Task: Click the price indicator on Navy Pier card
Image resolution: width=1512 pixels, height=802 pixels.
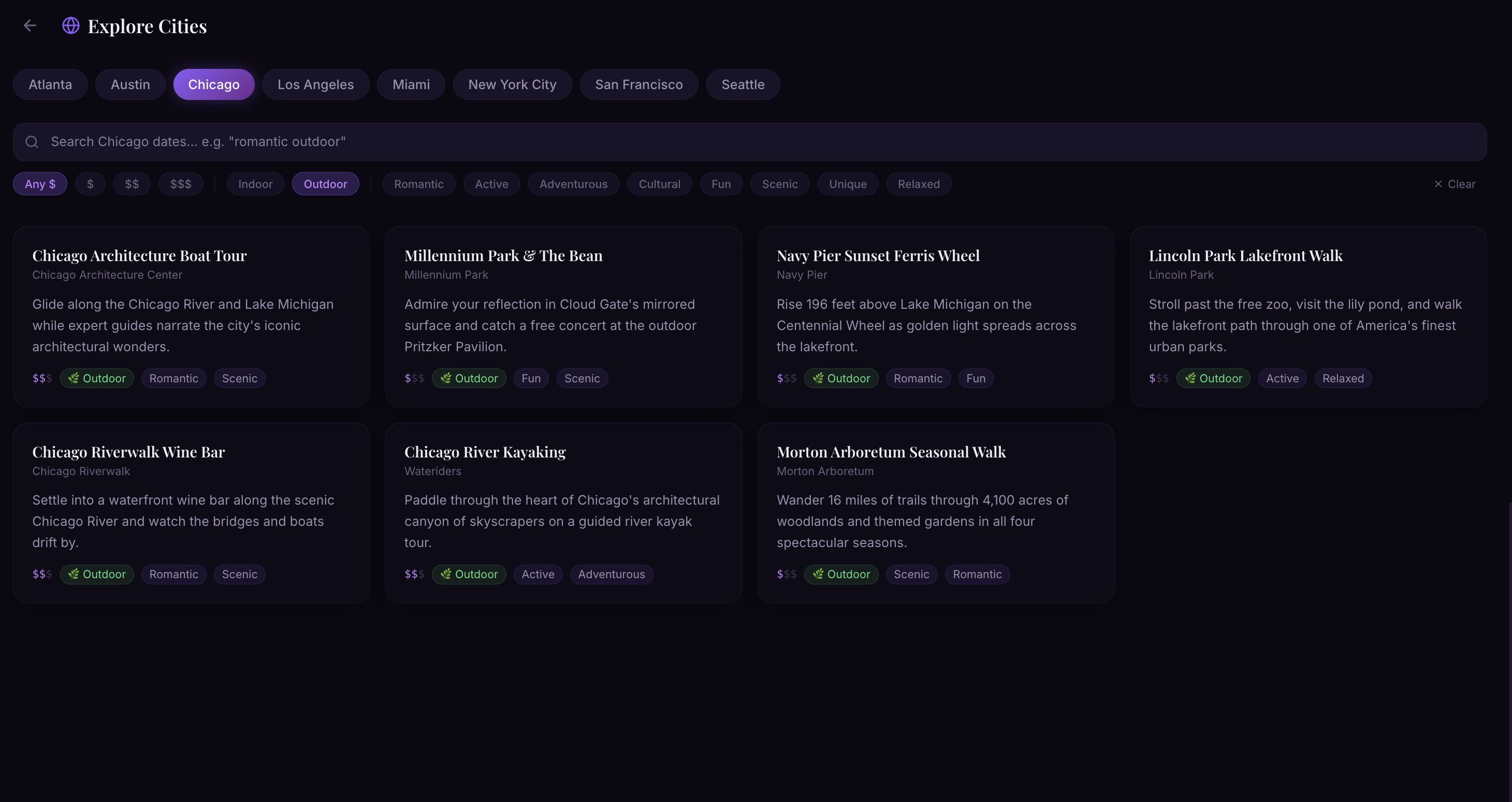Action: pyautogui.click(x=787, y=379)
